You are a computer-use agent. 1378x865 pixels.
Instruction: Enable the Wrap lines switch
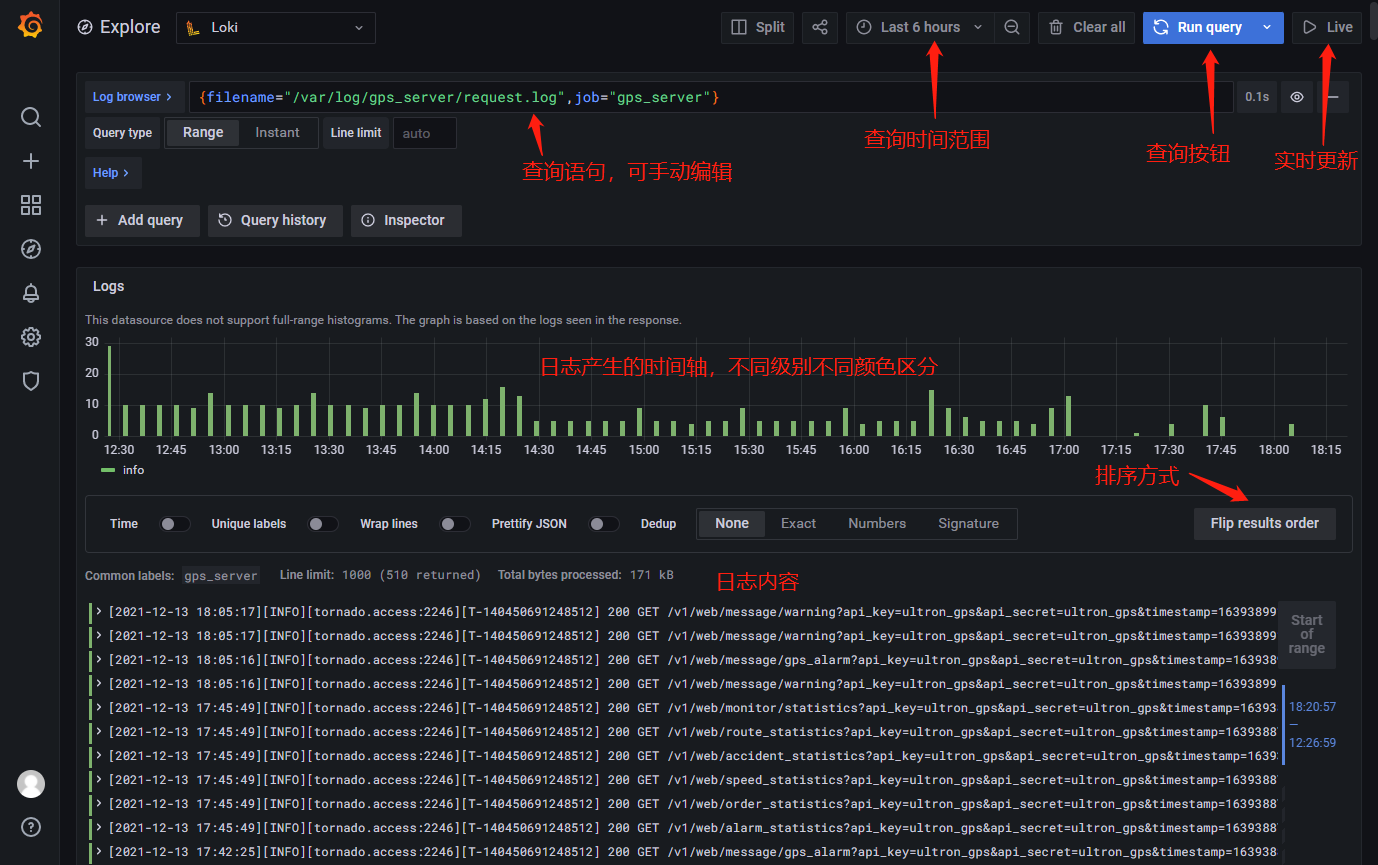455,524
